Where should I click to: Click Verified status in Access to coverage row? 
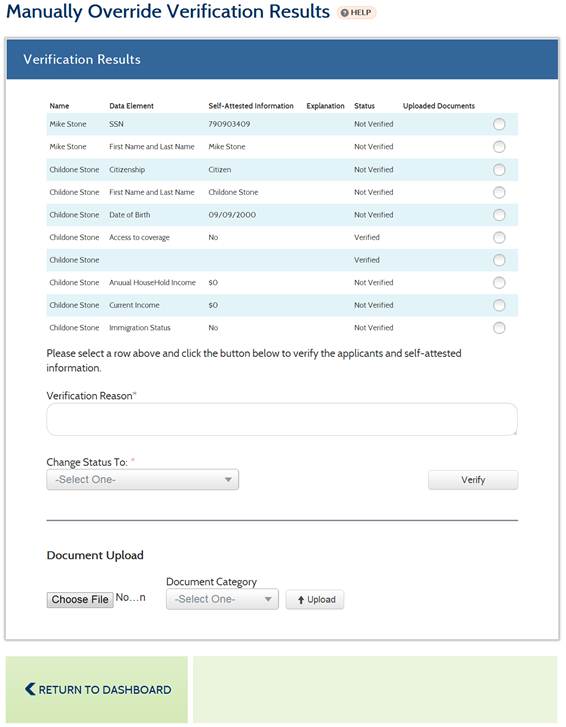(x=367, y=237)
